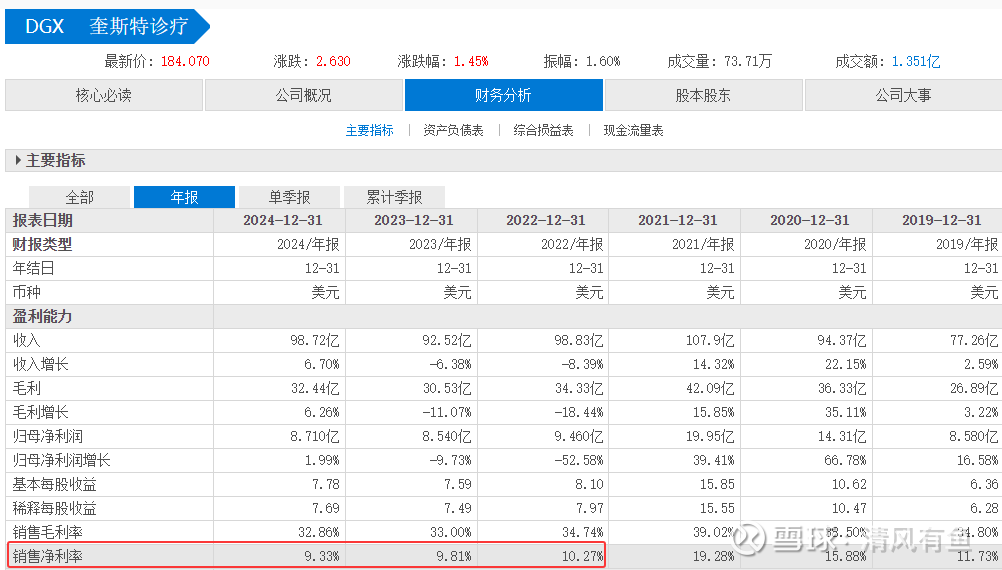This screenshot has width=1002, height=570.
Task: Click the 毛利 row label
Action: (27, 389)
